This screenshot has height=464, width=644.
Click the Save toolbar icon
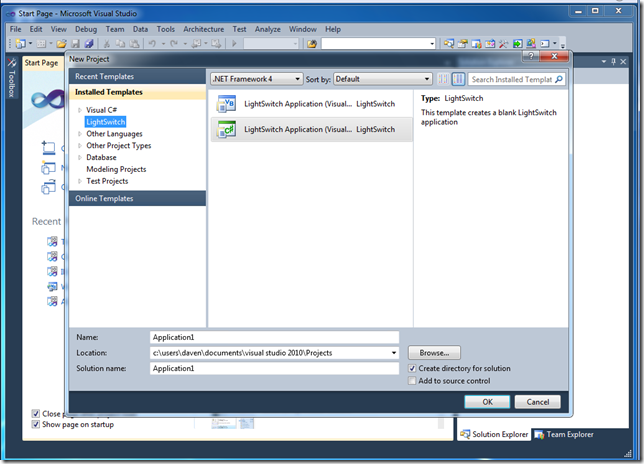pos(76,44)
